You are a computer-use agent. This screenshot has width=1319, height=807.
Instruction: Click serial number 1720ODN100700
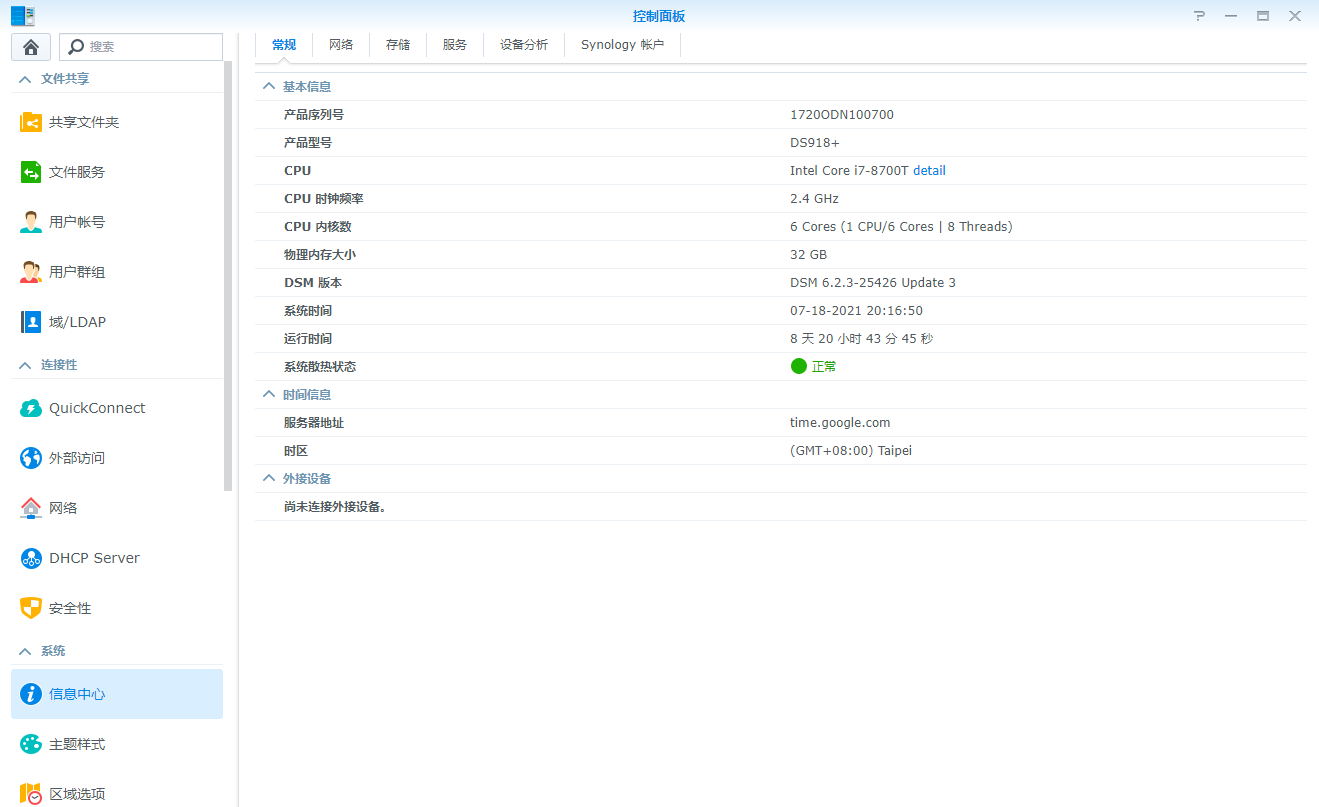coord(842,115)
